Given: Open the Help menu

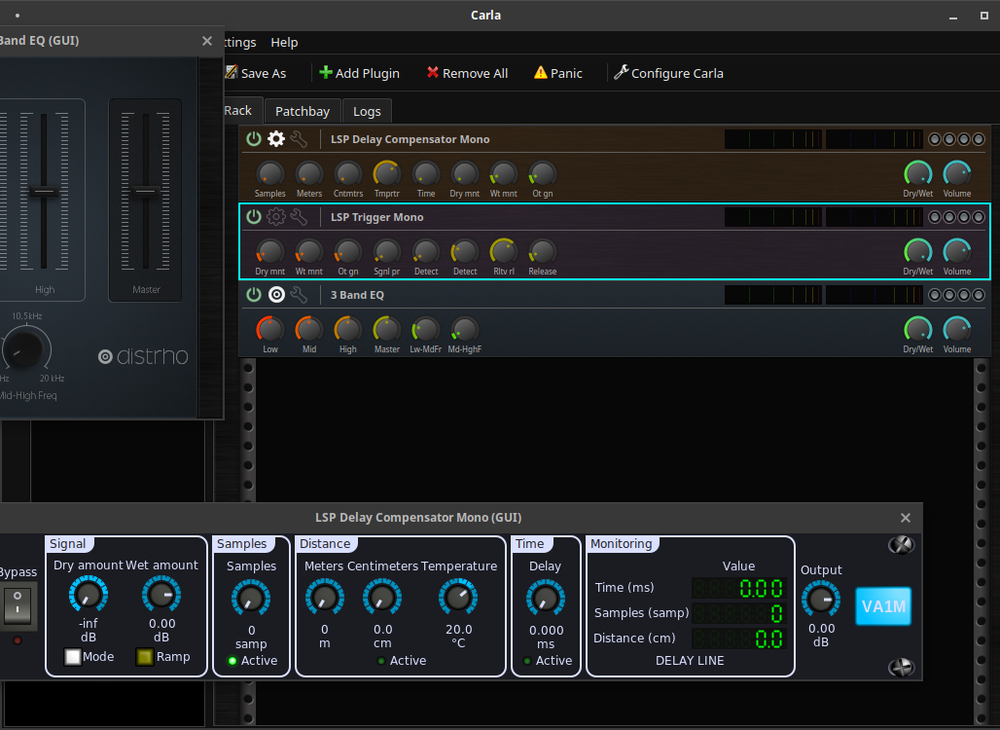Looking at the screenshot, I should click(x=284, y=42).
